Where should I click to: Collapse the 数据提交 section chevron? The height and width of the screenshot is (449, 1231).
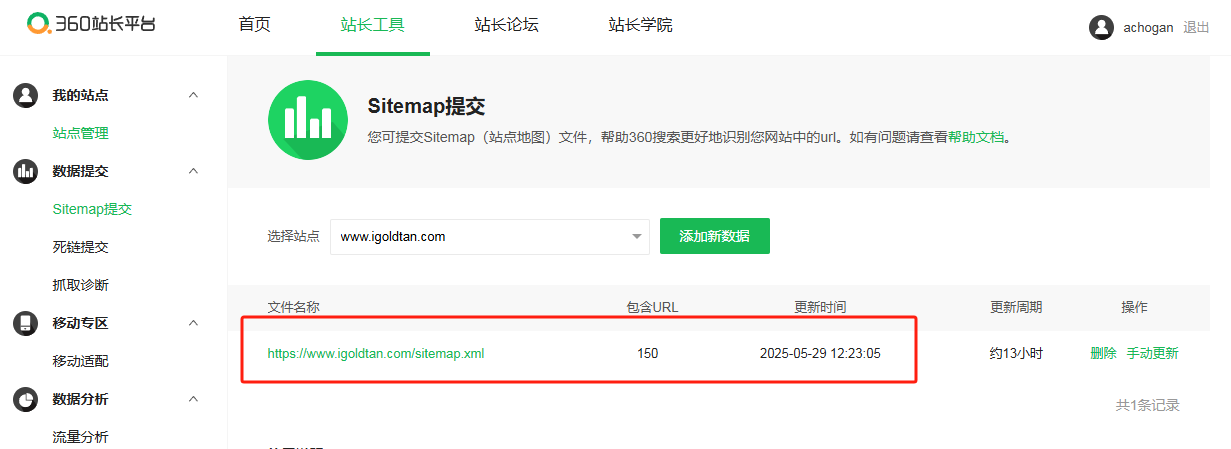point(193,171)
